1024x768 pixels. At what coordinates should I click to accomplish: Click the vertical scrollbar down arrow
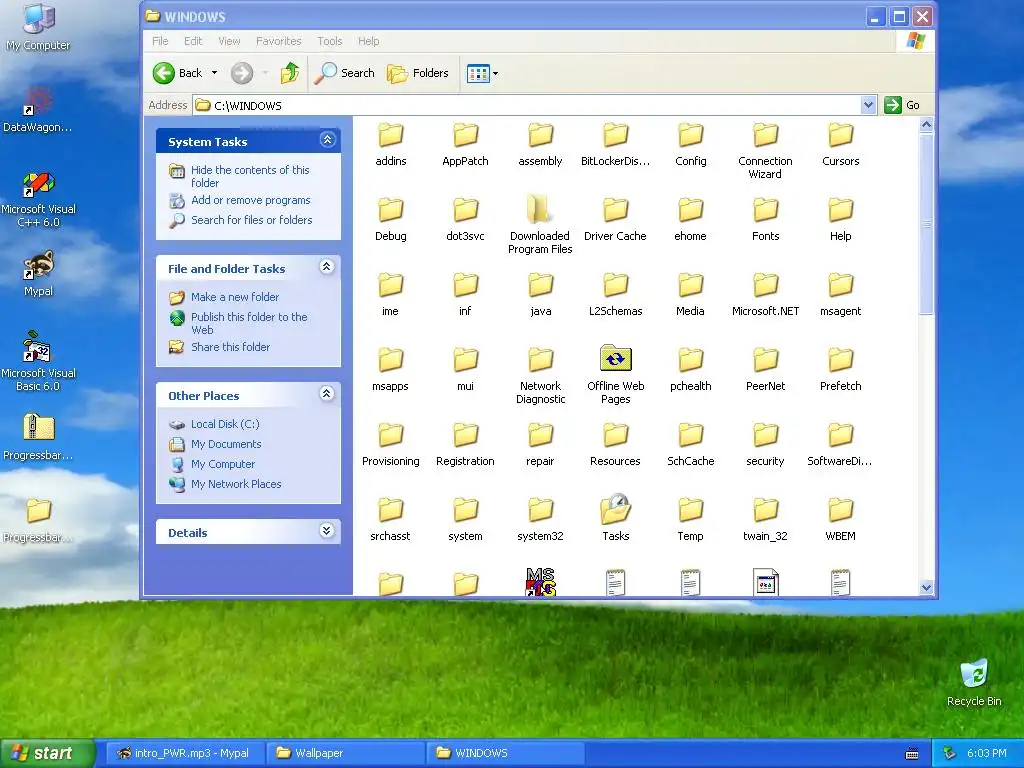click(926, 587)
